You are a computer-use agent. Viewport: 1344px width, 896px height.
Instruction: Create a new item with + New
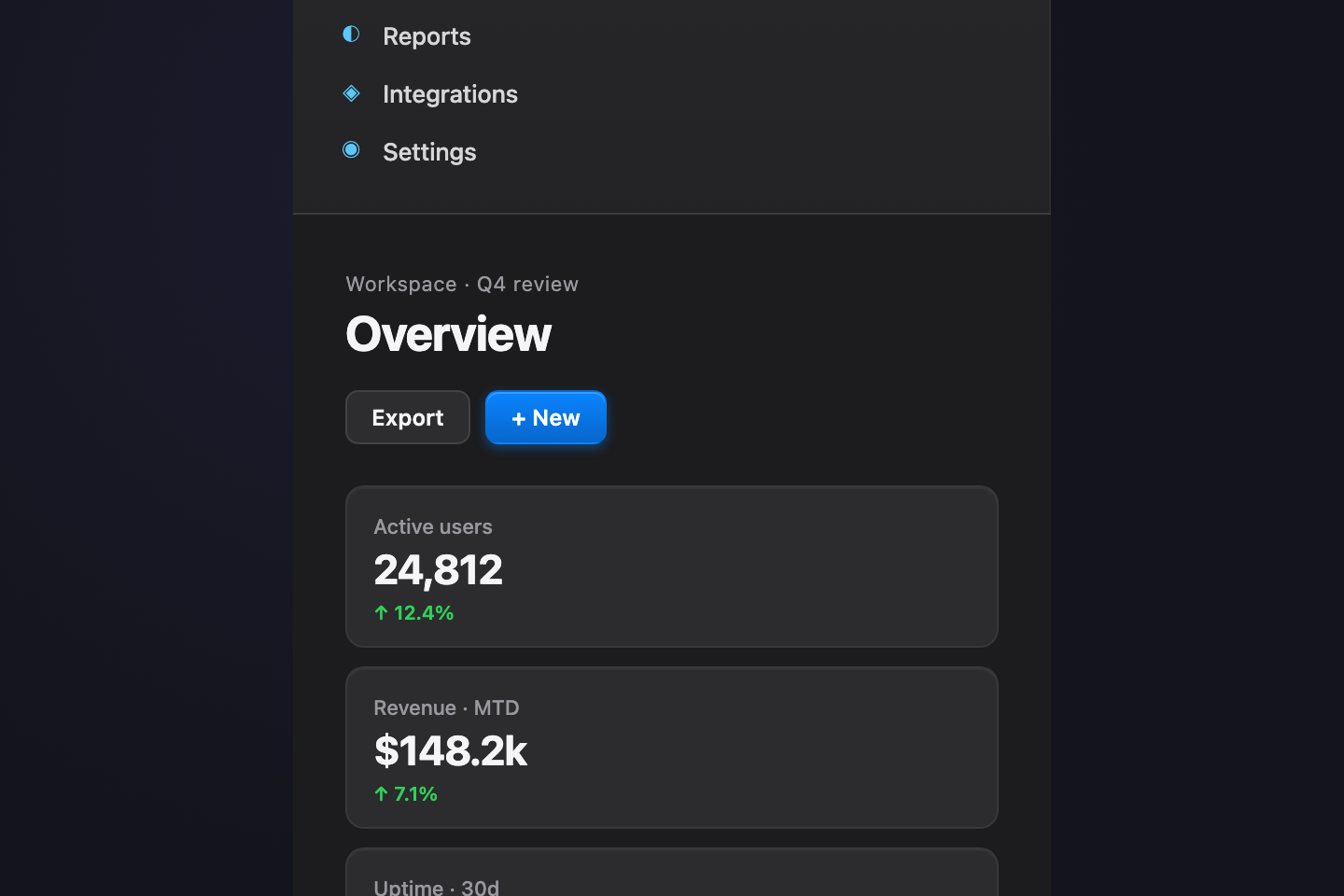546,417
